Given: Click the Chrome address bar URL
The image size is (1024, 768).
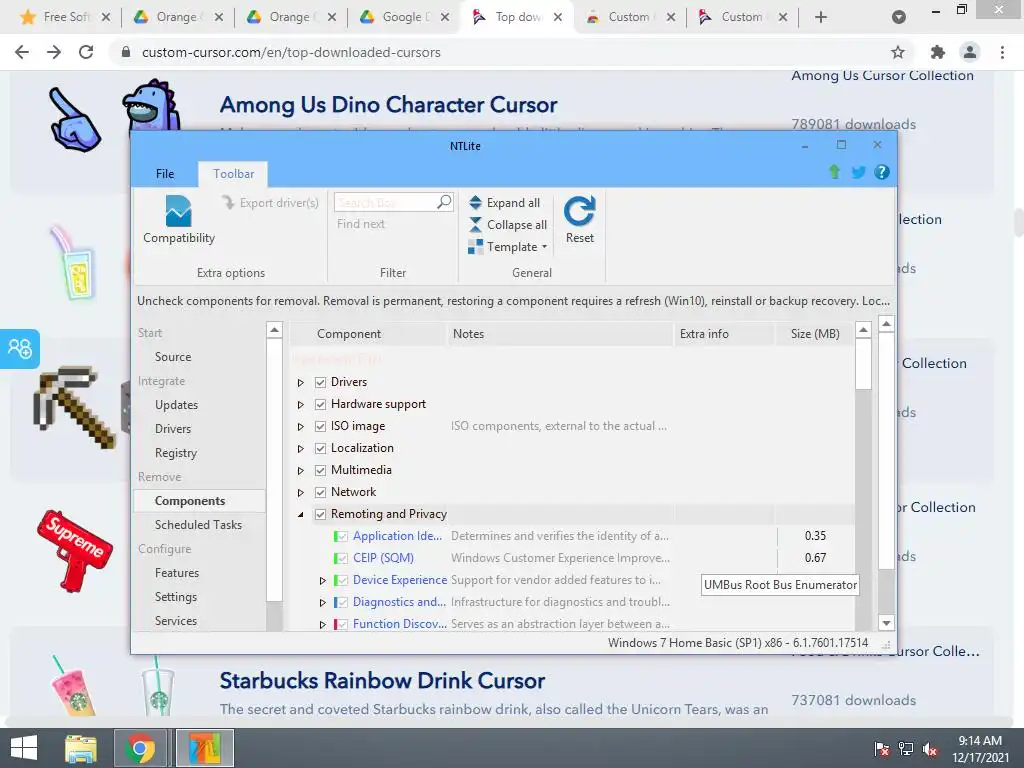Looking at the screenshot, I should coord(291,52).
